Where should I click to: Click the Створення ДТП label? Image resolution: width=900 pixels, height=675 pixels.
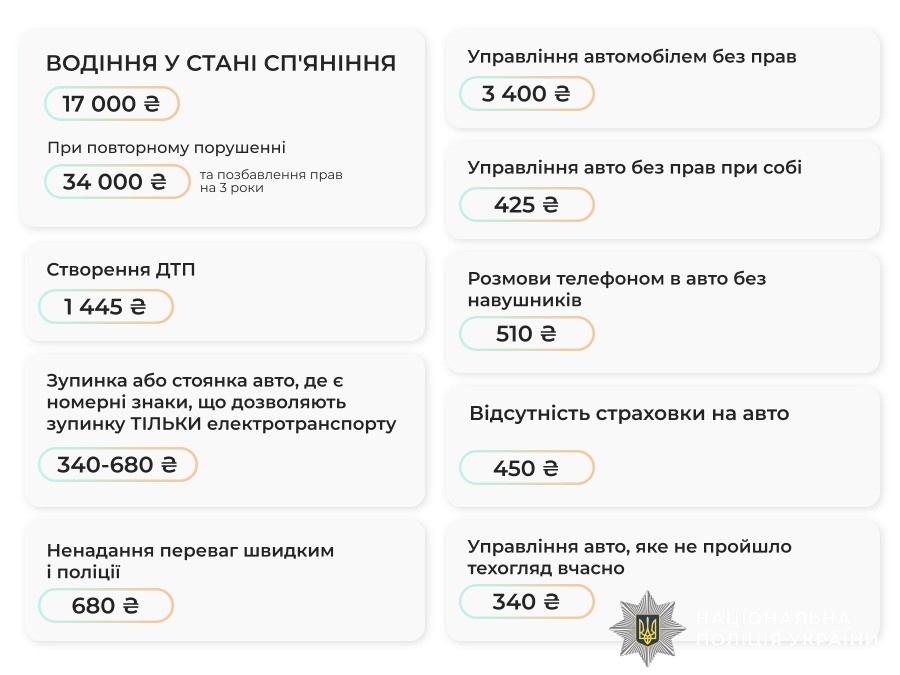click(115, 270)
